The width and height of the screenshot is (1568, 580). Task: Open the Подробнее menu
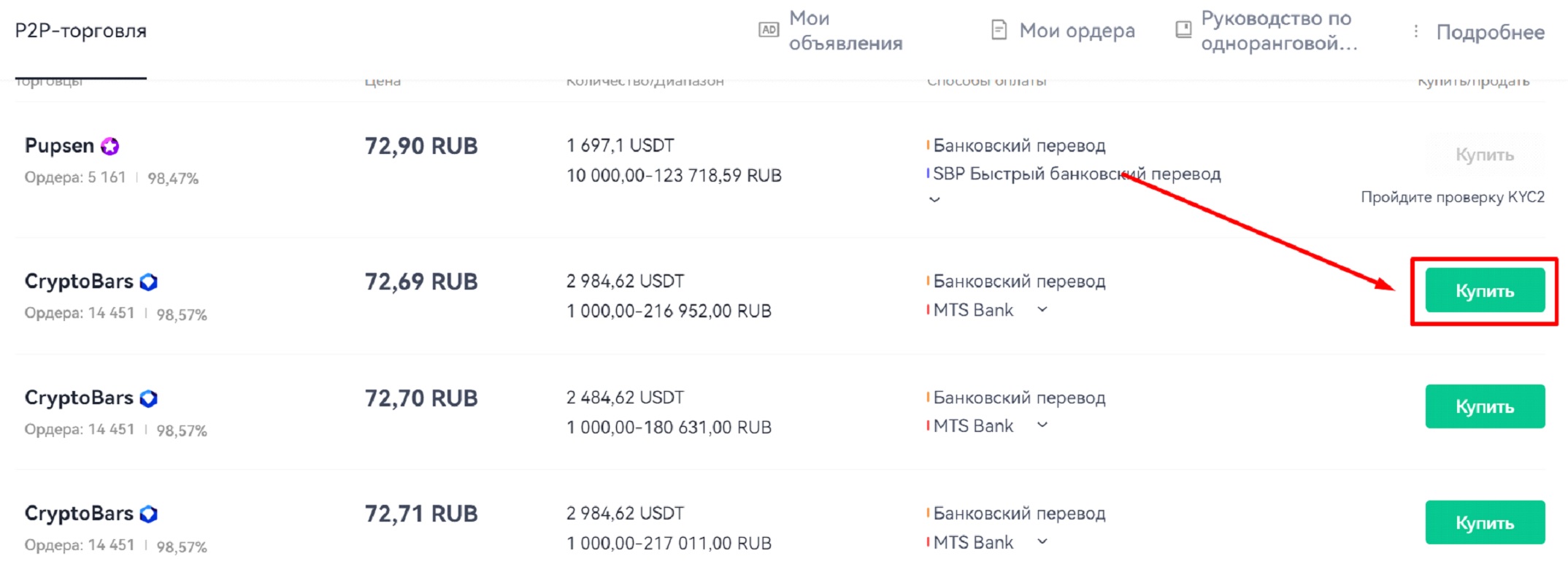1491,32
